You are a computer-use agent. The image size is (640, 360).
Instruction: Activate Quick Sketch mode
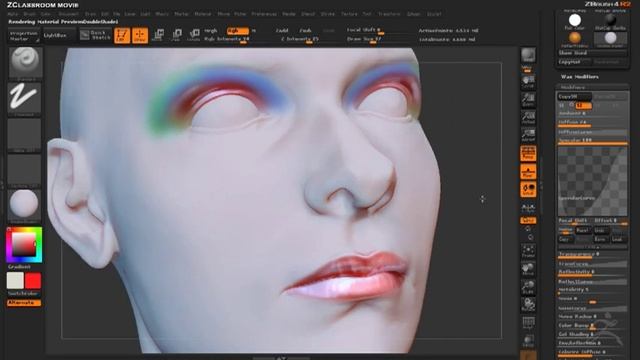(95, 36)
